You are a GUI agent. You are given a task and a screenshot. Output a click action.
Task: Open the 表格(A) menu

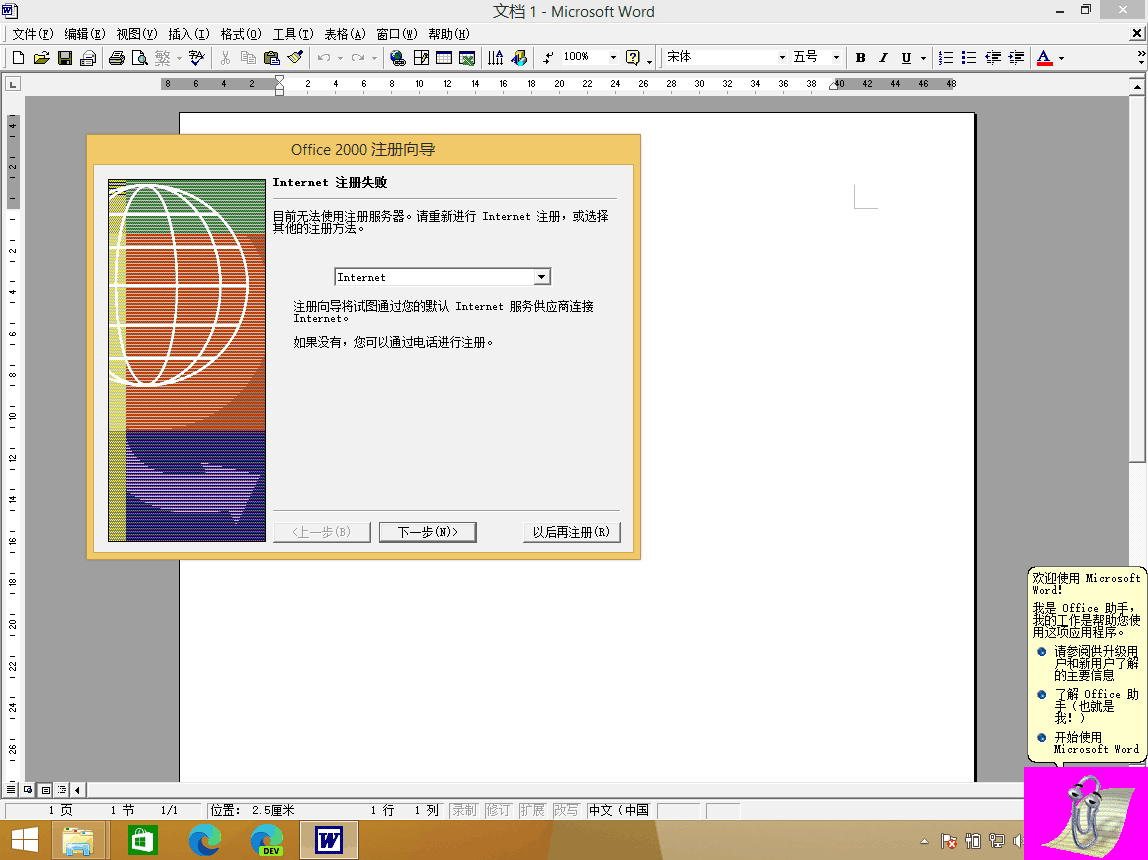coord(344,34)
